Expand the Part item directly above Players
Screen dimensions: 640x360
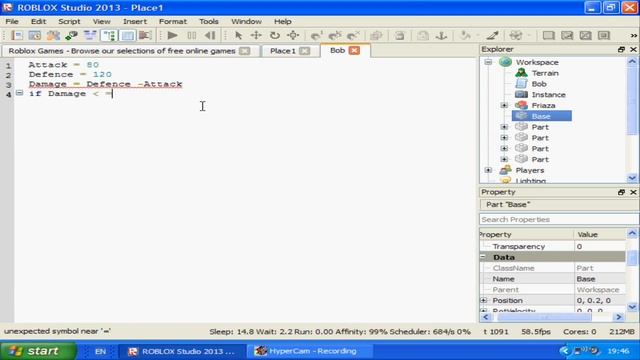point(504,159)
